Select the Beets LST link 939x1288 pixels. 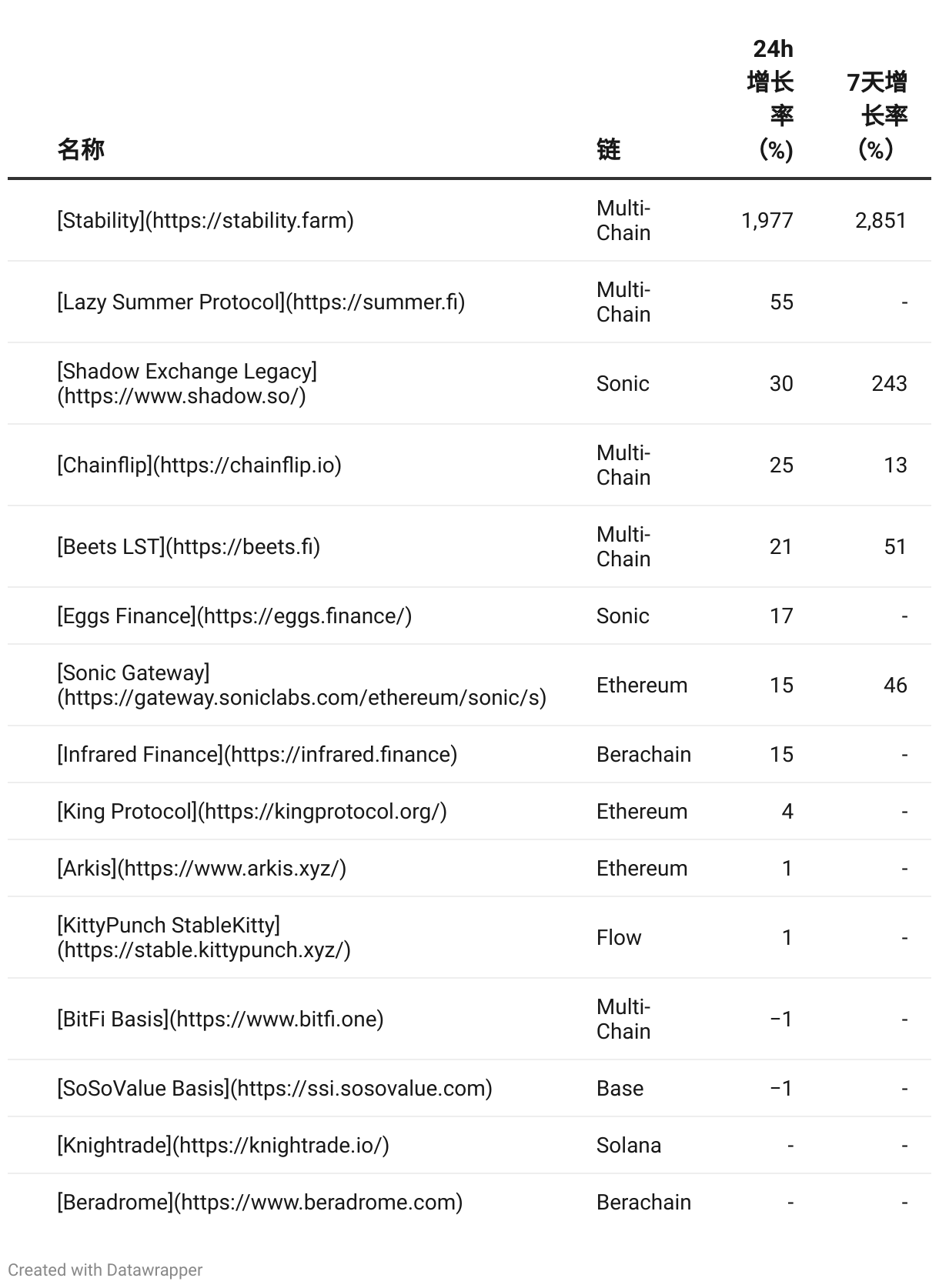189,547
